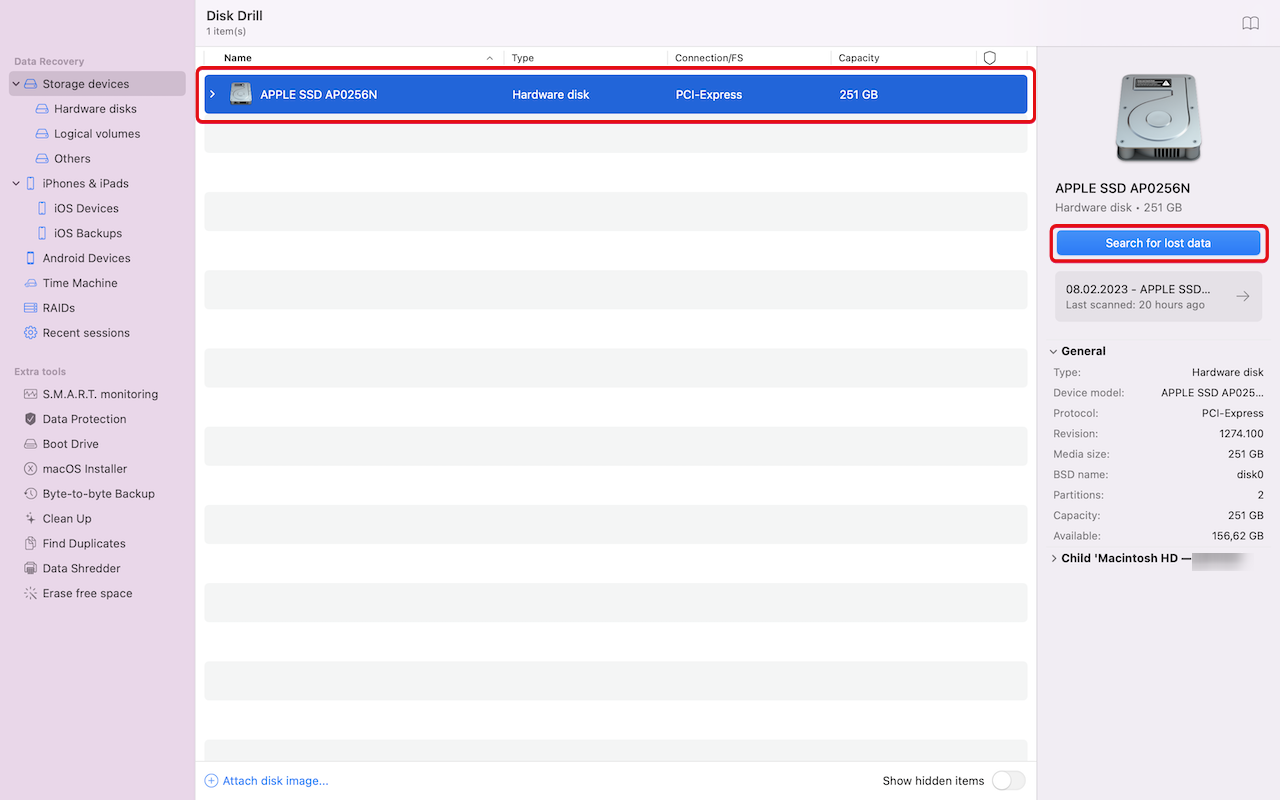The height and width of the screenshot is (800, 1280).
Task: Open the help book icon
Action: click(x=1250, y=23)
